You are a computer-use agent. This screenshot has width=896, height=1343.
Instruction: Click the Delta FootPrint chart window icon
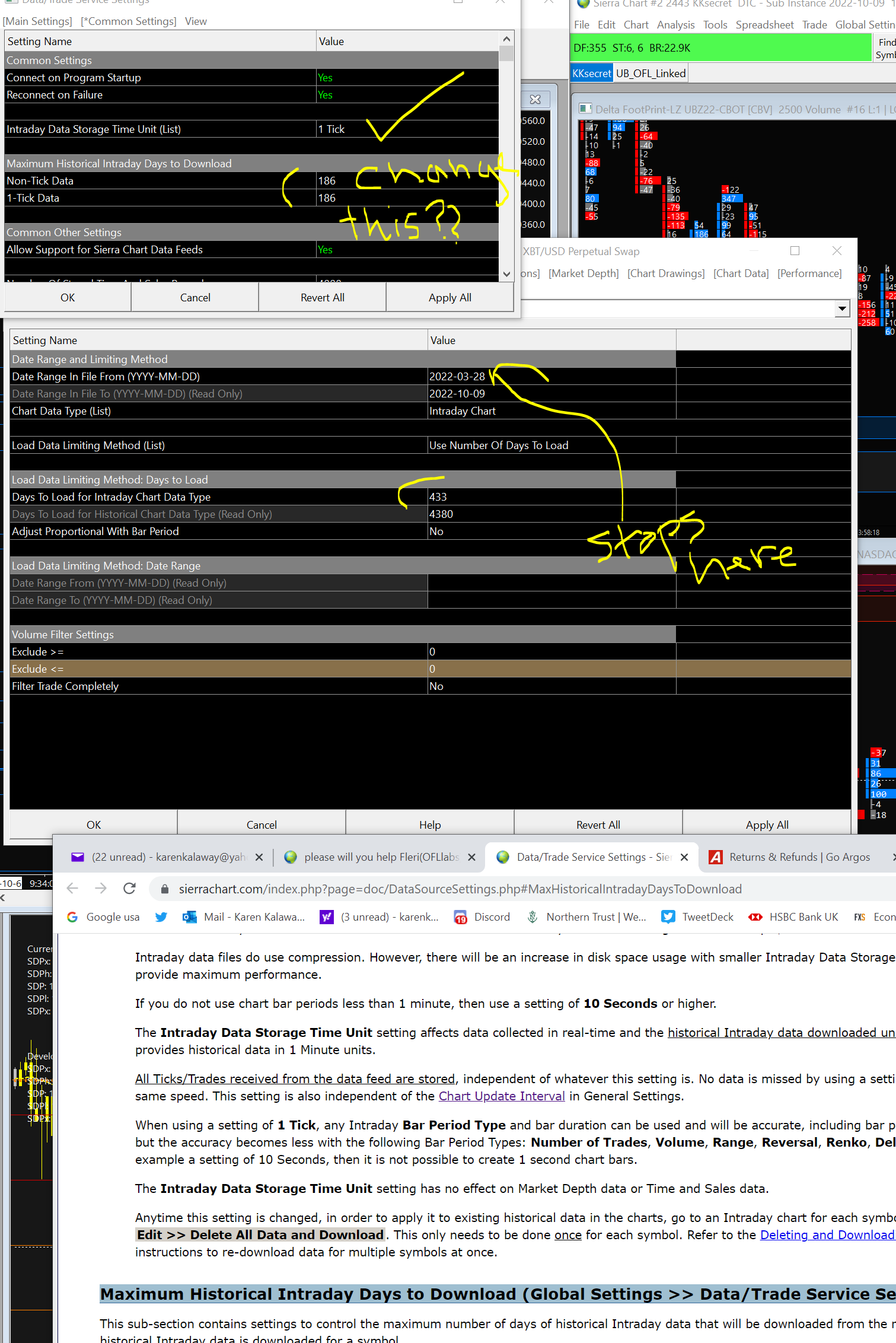coord(585,109)
